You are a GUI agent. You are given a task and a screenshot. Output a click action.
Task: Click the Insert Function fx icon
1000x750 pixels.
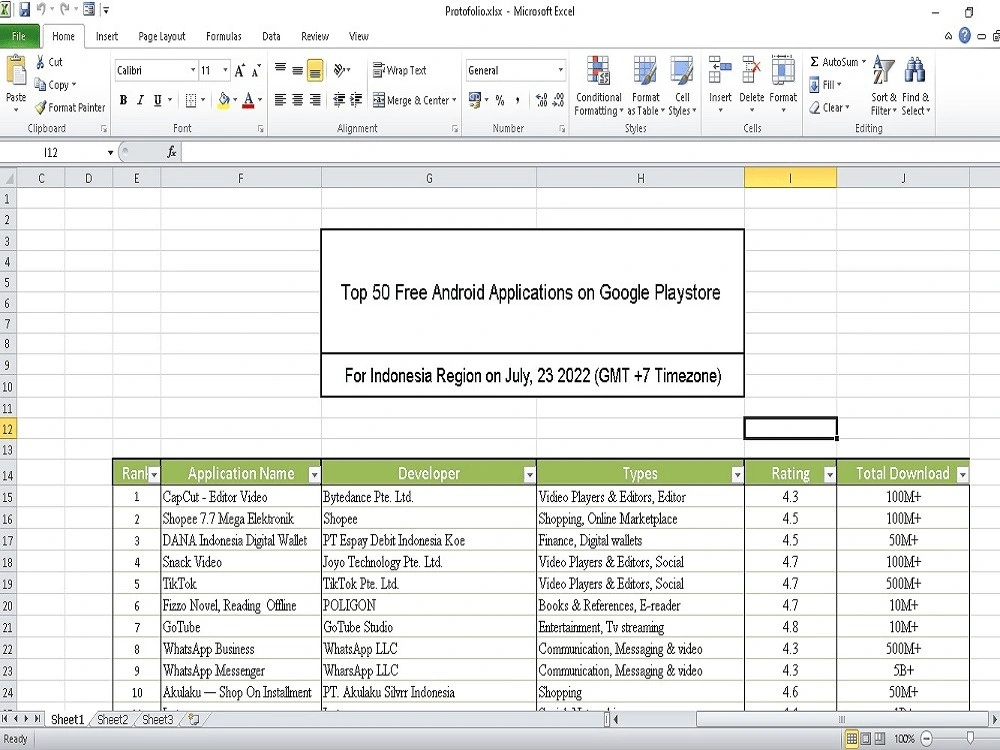tap(172, 152)
